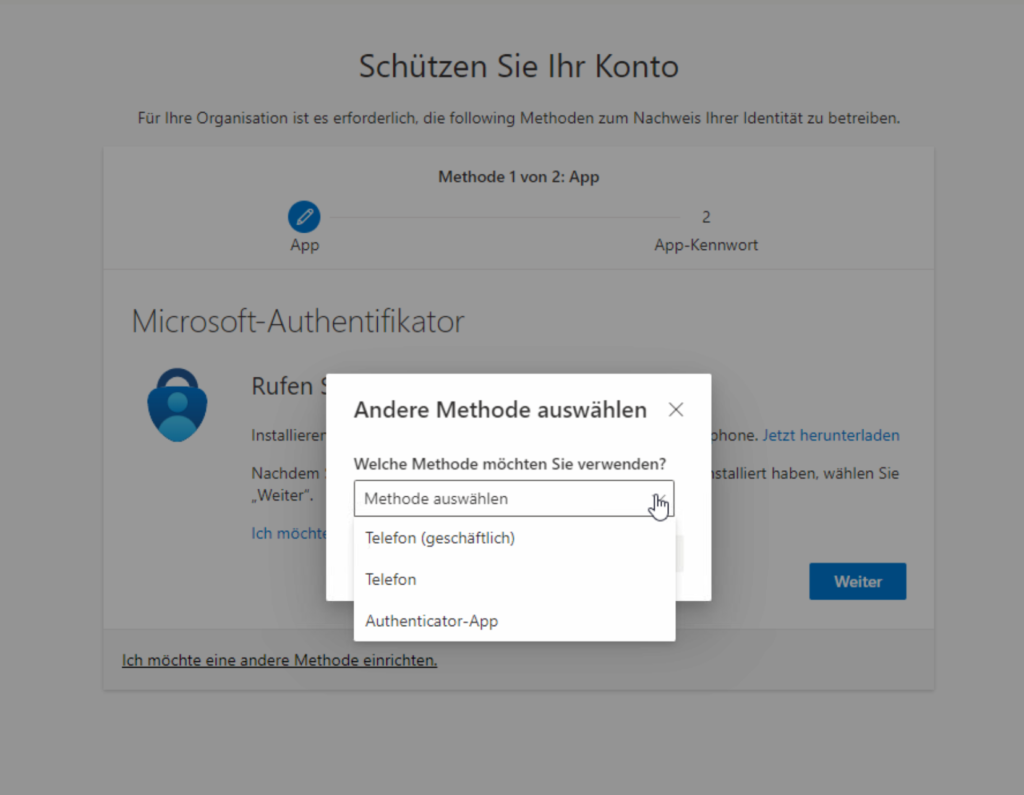Screen dimensions: 1024x795
Task: Click Methode 1 von 2: App text
Action: (x=519, y=177)
